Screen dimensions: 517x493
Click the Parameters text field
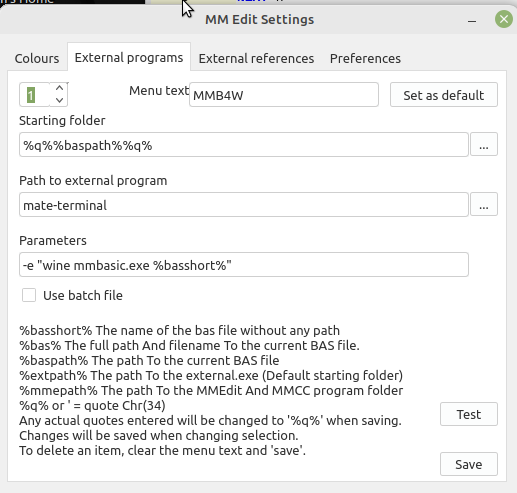point(244,265)
